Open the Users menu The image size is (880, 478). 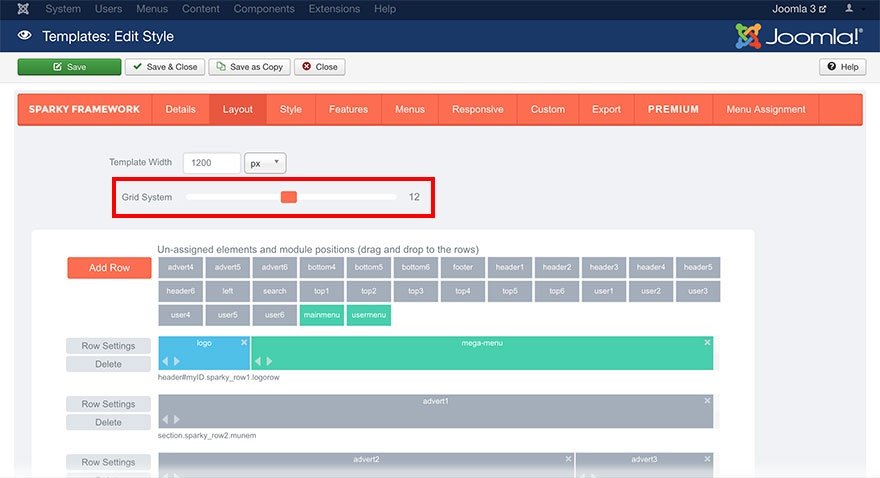tap(108, 9)
